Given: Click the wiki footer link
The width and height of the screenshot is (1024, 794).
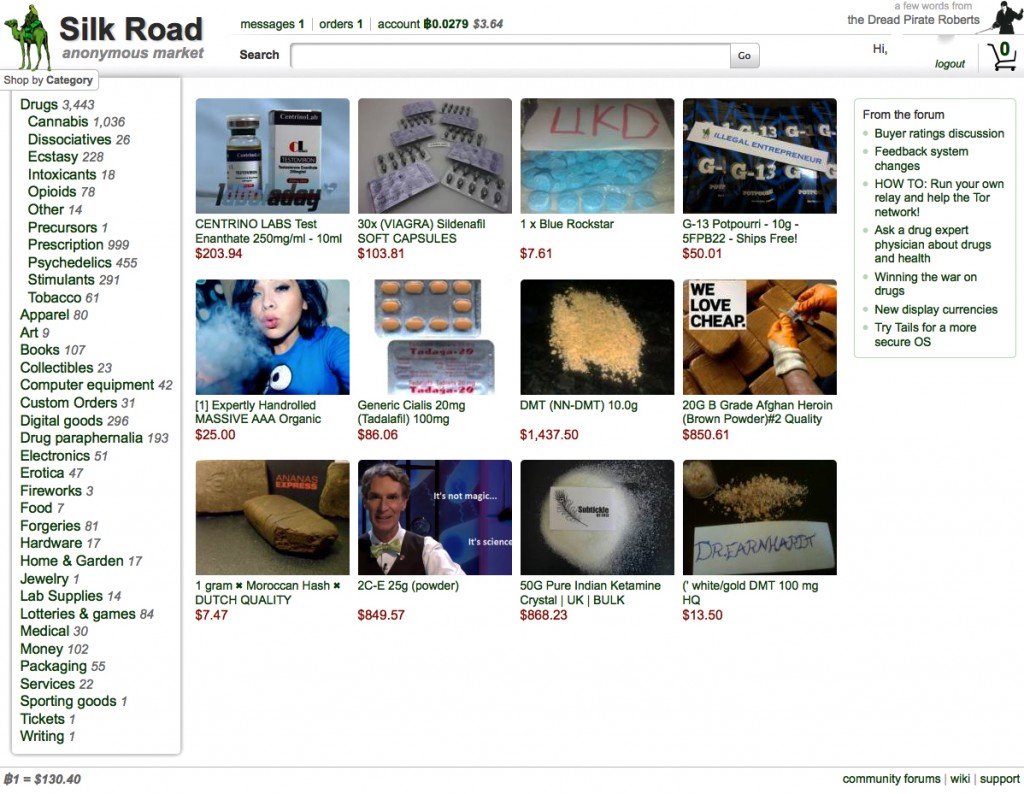Looking at the screenshot, I should [x=959, y=779].
